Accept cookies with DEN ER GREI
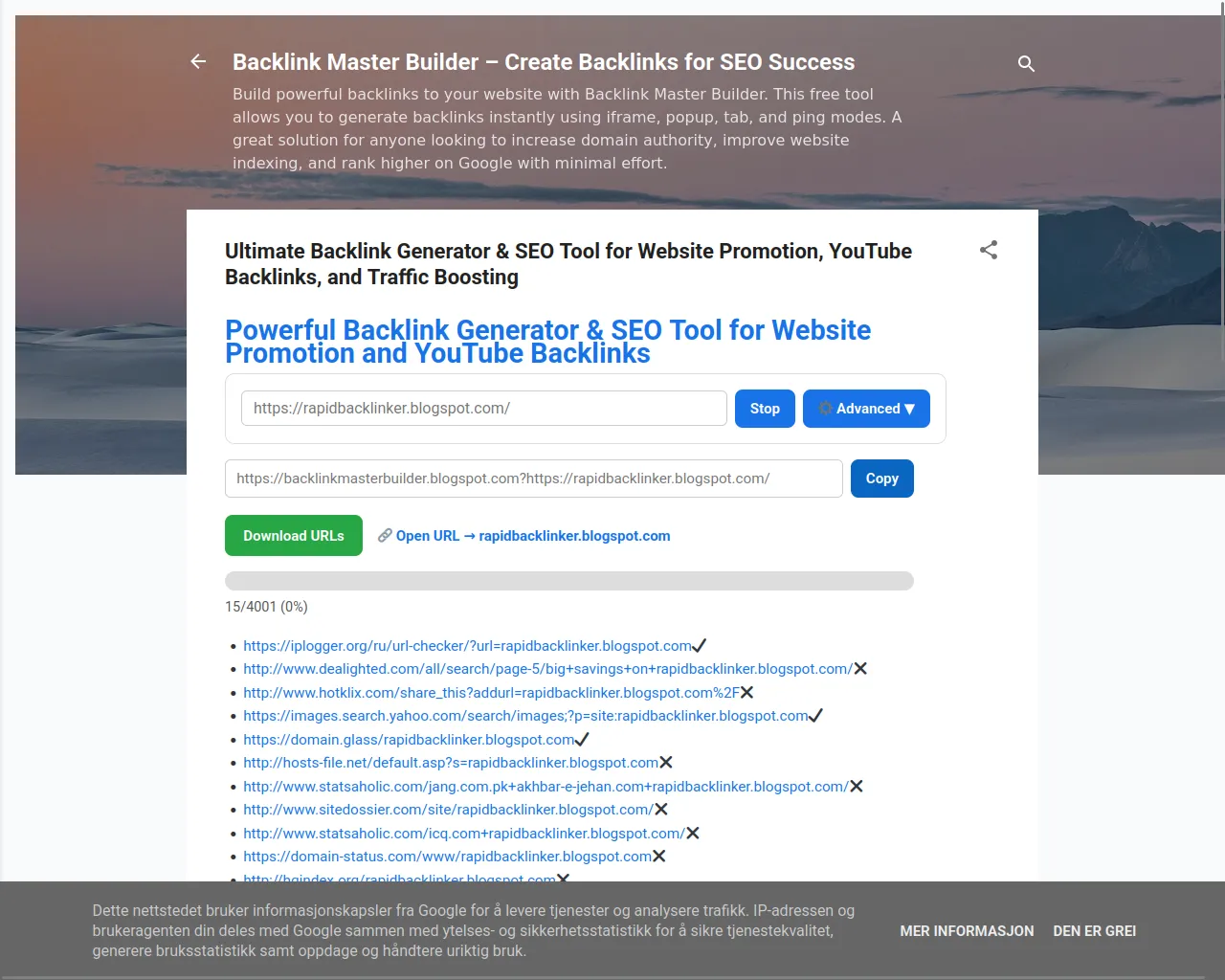Screen dimensions: 1225x980 tap(1095, 931)
